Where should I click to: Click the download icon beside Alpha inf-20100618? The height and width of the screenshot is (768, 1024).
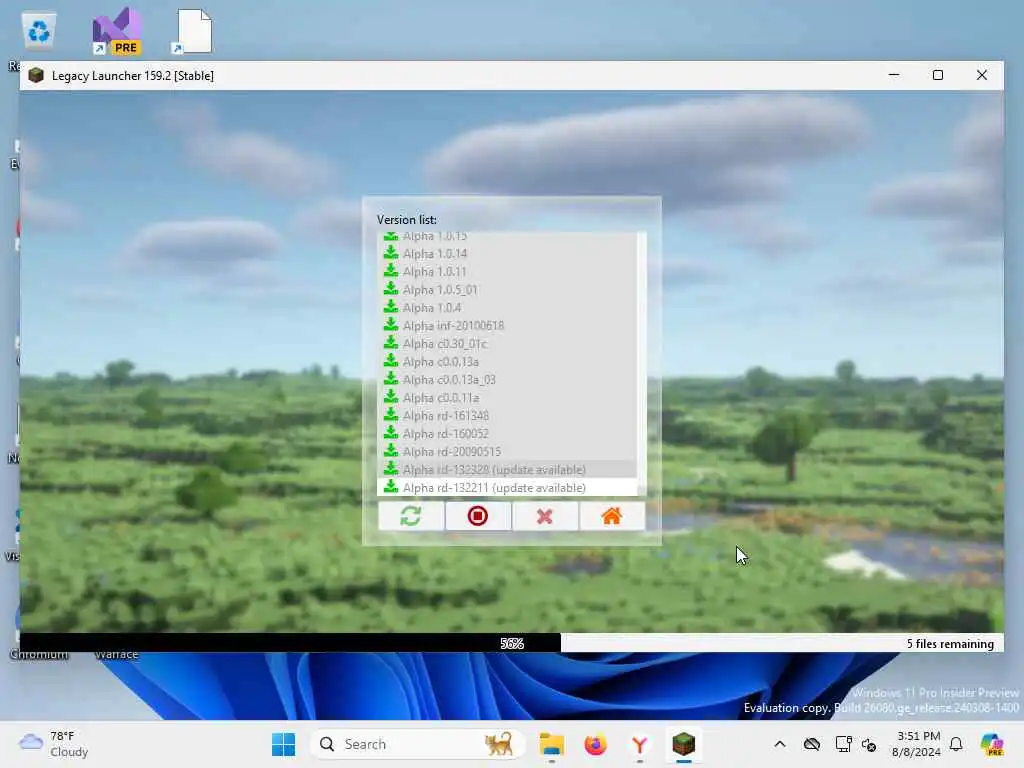click(391, 325)
